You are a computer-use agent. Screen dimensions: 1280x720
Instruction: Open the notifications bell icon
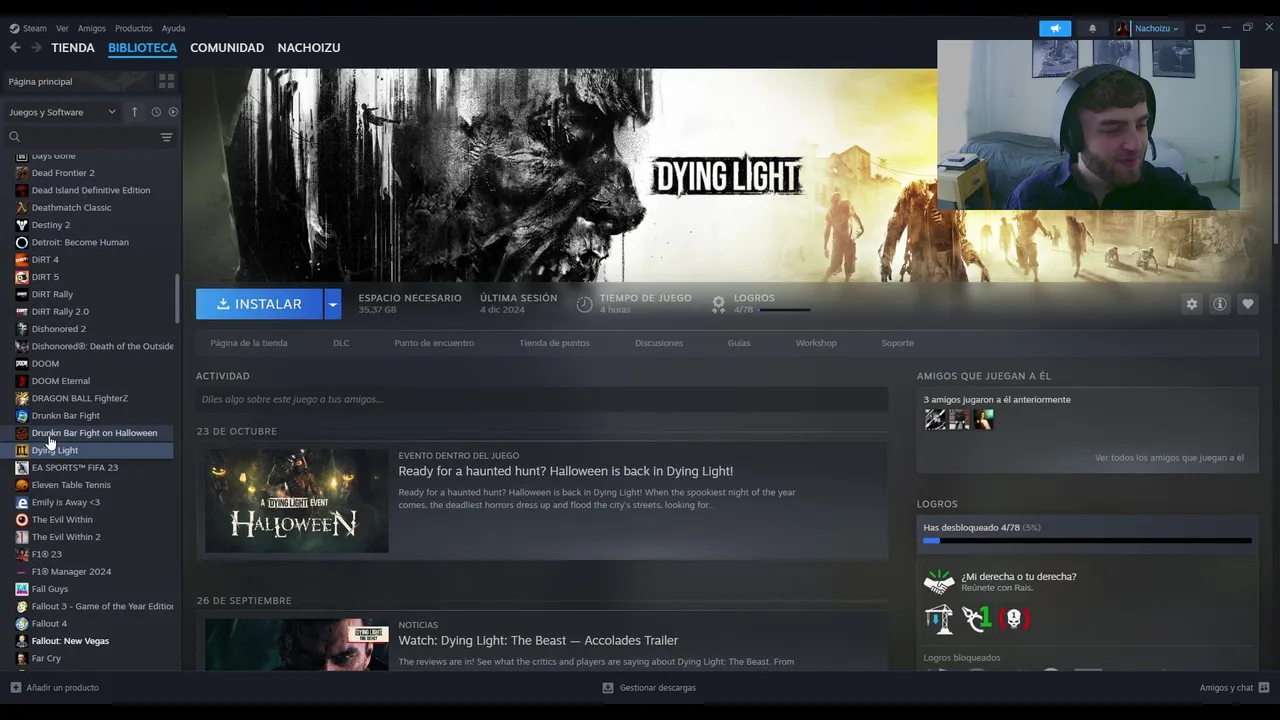coord(1092,28)
